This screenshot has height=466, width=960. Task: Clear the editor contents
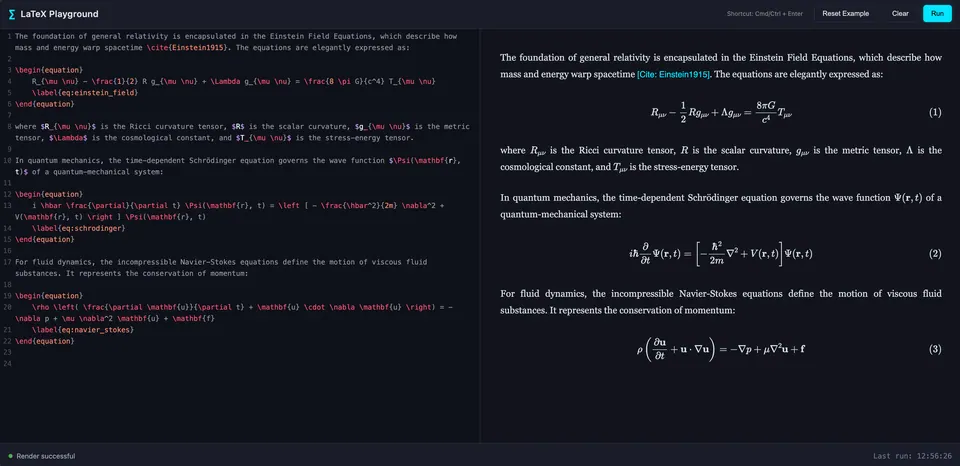[900, 13]
